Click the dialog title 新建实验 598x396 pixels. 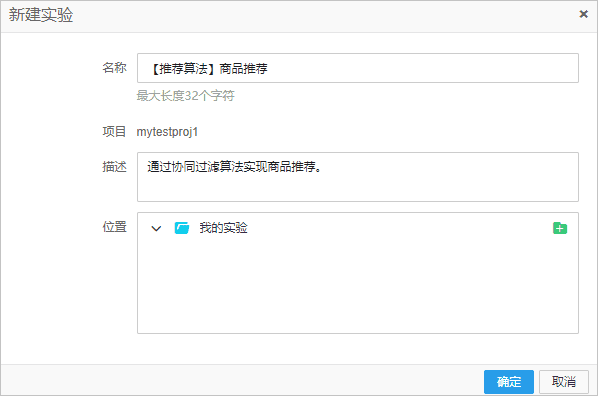41,15
